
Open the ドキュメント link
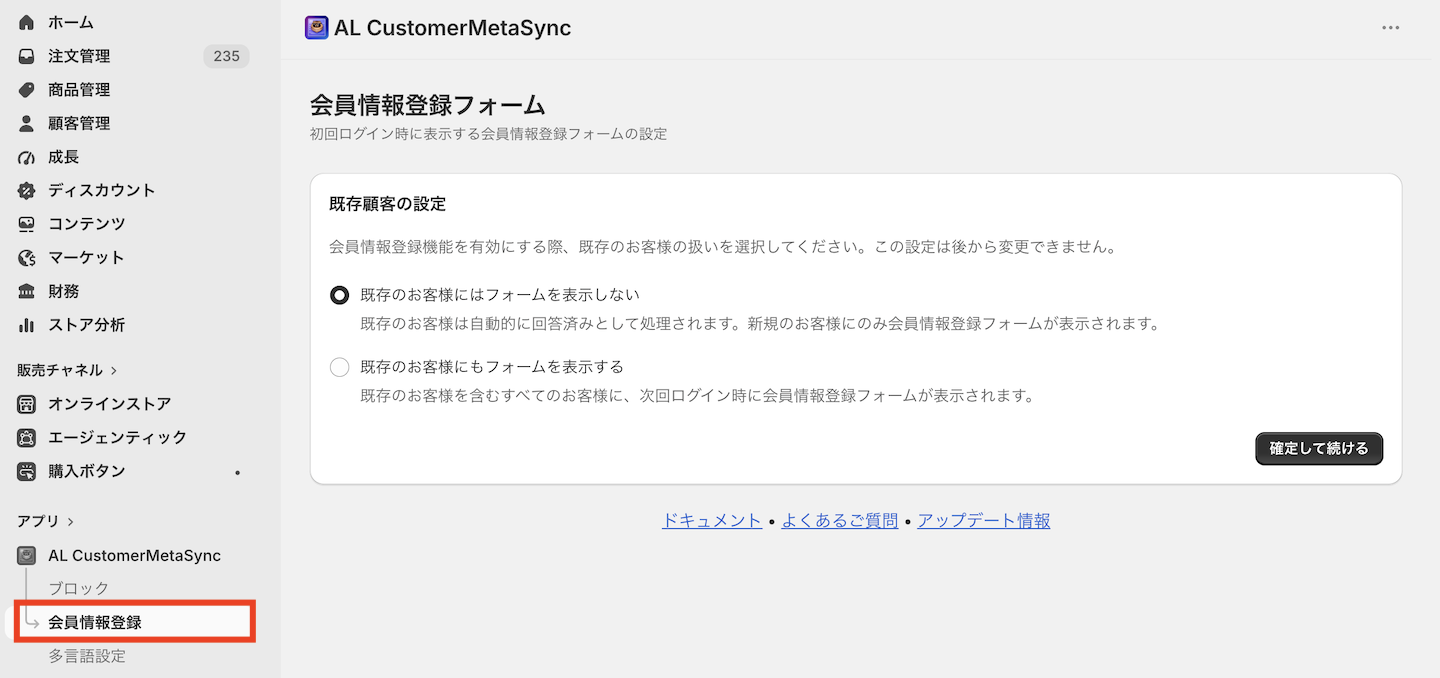(712, 520)
